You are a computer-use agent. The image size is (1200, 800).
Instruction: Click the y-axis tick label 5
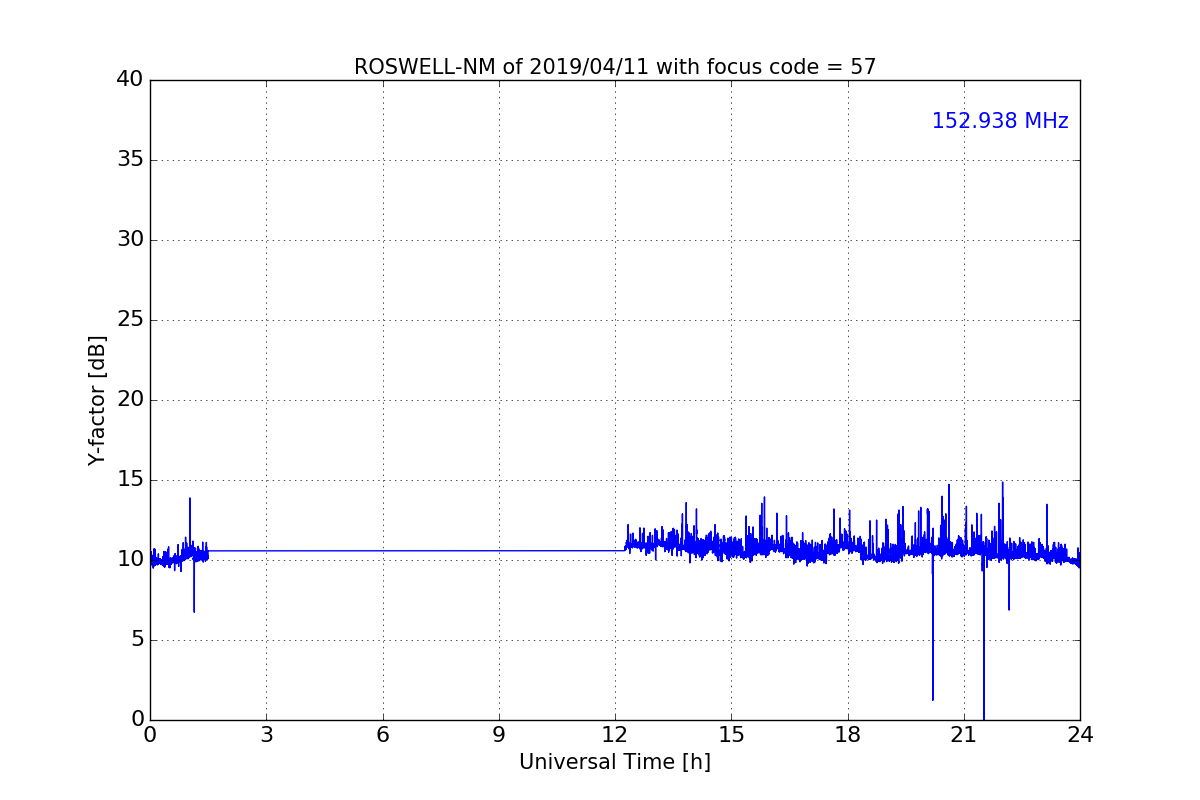click(x=136, y=640)
